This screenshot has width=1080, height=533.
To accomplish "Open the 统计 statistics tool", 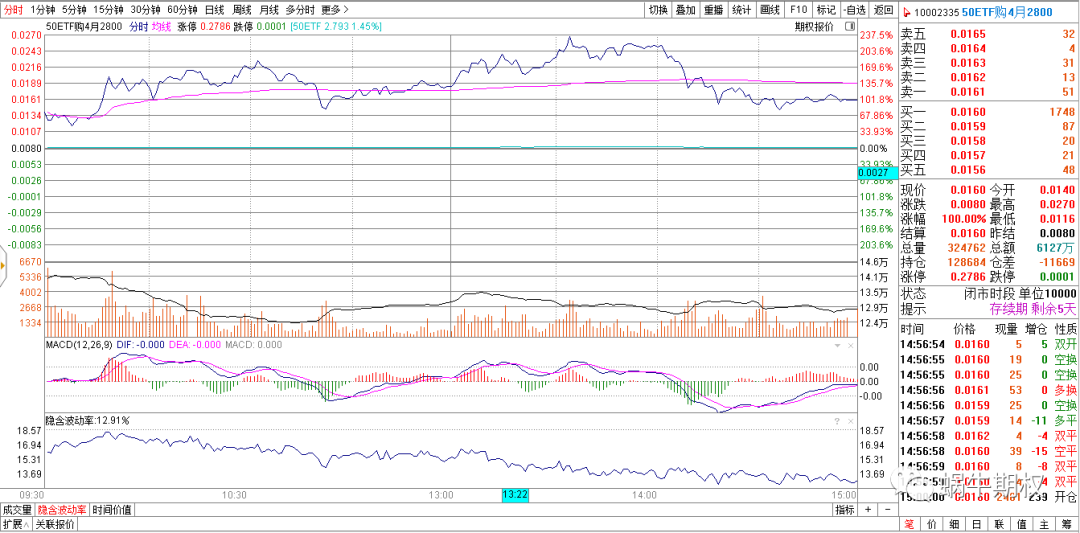I will pos(742,10).
